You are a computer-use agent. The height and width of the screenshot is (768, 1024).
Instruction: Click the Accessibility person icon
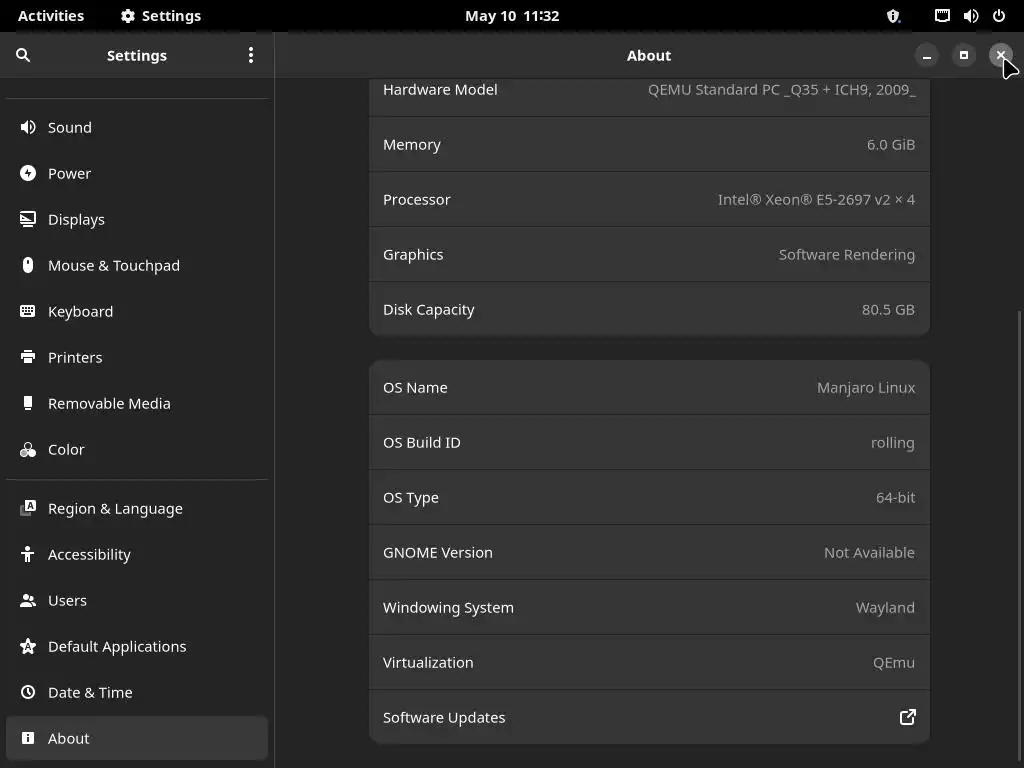(x=27, y=554)
